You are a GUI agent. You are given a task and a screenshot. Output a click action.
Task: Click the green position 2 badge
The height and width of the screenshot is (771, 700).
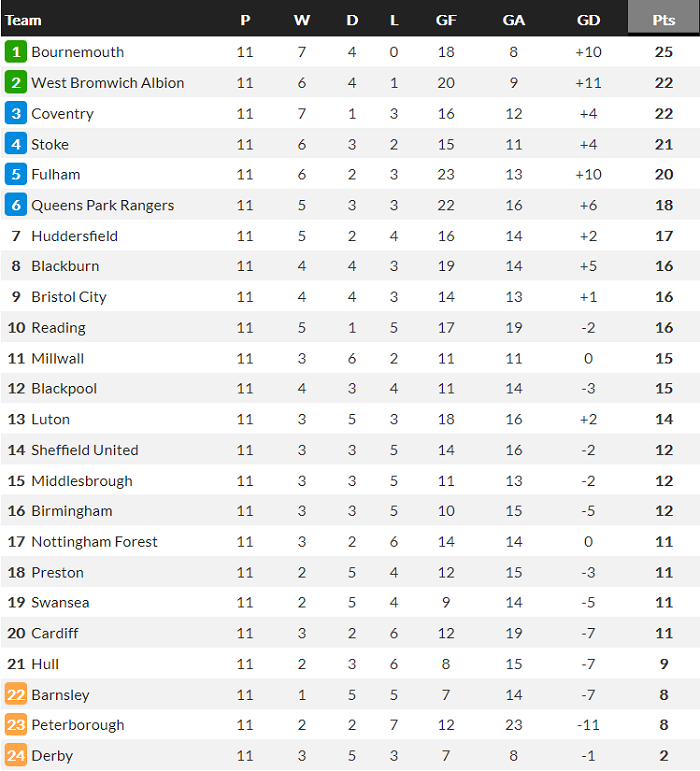click(x=15, y=83)
